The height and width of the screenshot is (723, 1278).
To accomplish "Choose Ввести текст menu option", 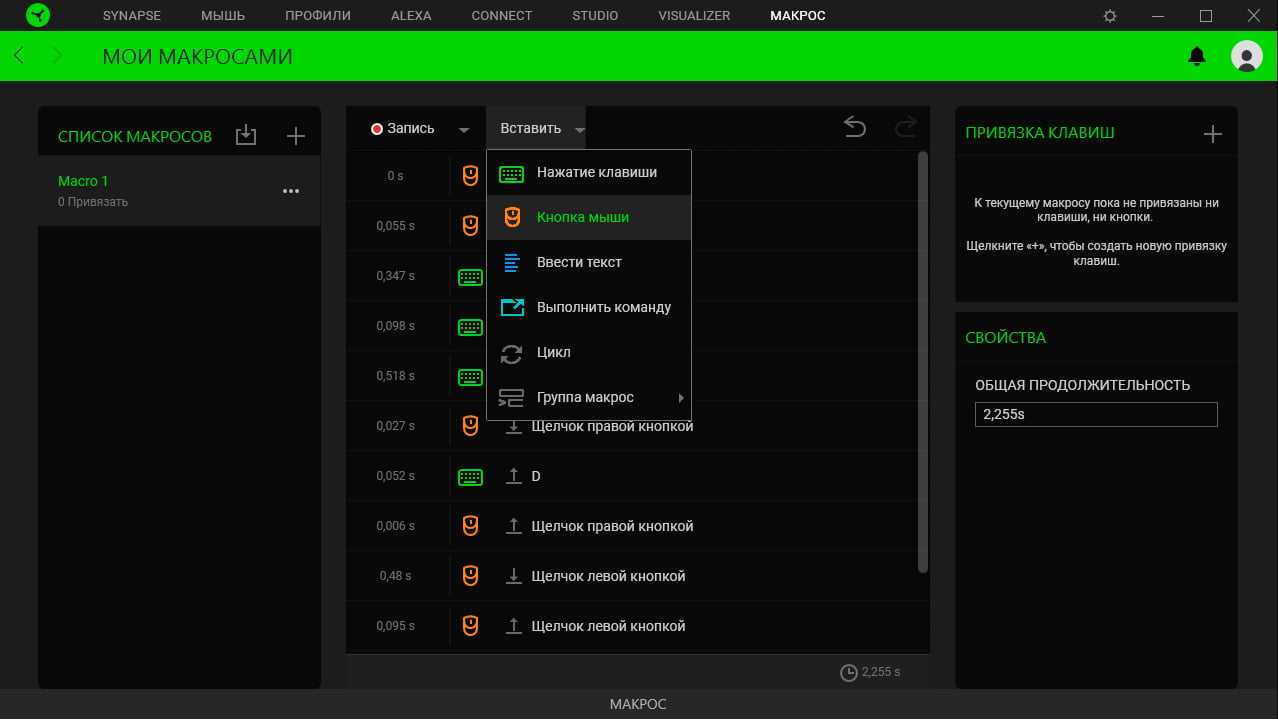I will pyautogui.click(x=579, y=263).
